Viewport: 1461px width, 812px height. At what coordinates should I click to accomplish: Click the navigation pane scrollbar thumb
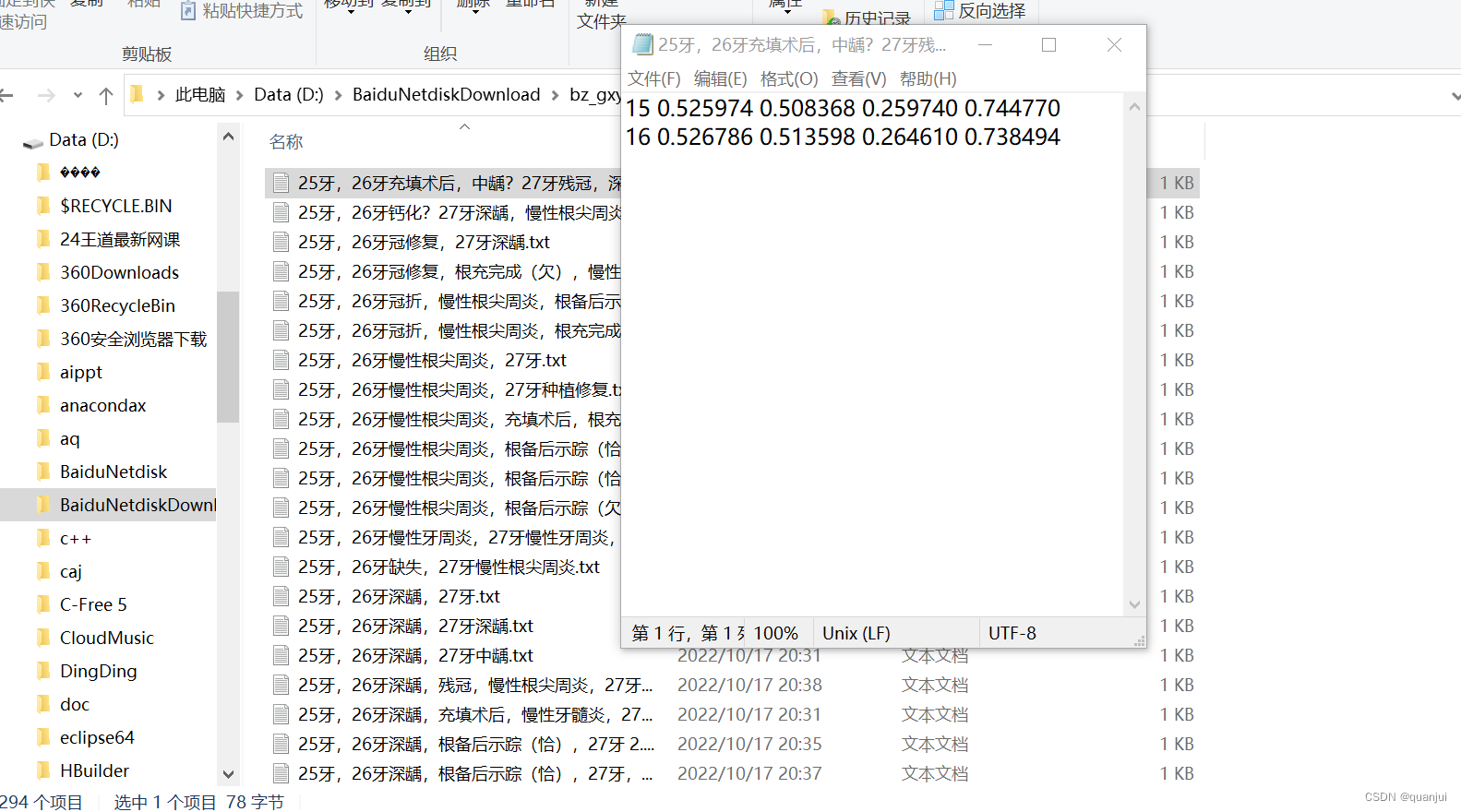click(228, 356)
